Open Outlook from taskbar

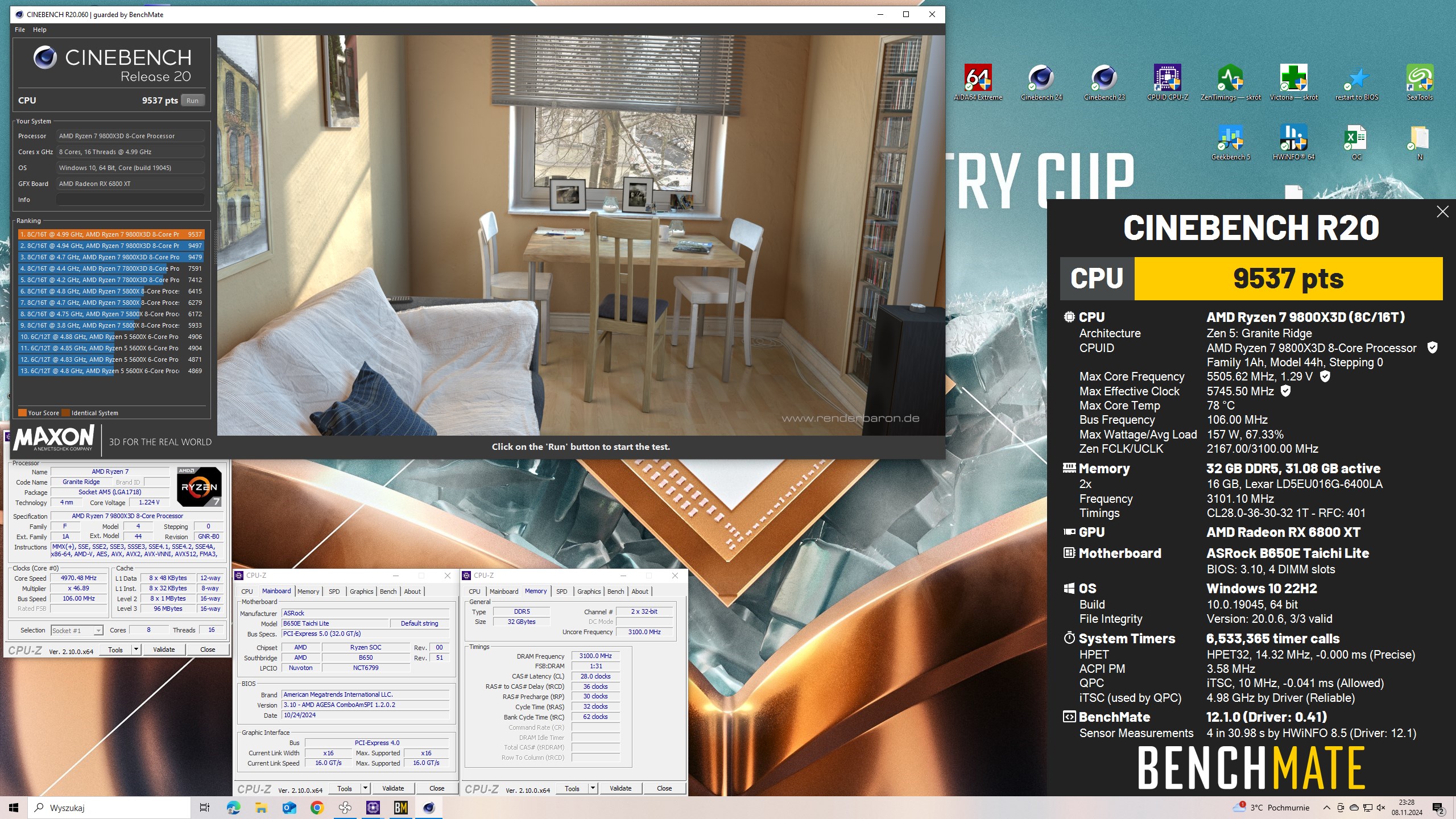point(289,808)
